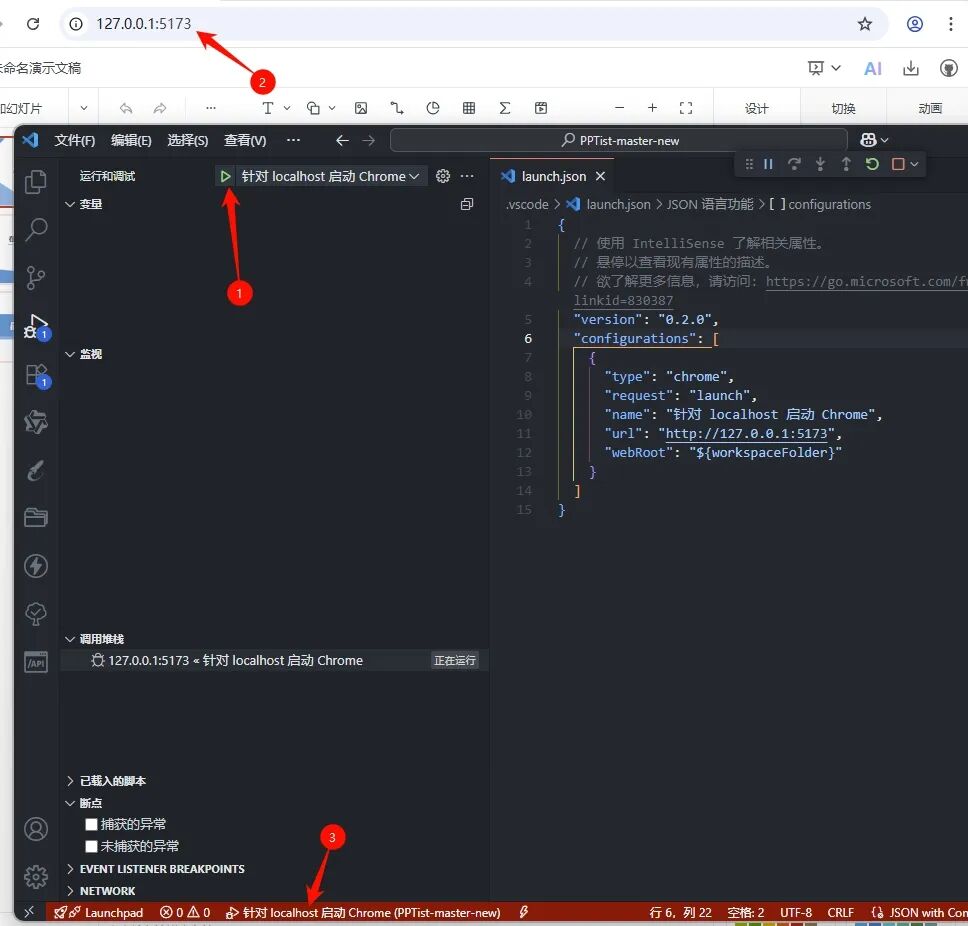Zoom in the PPTist canvas
The image size is (968, 926).
652,107
